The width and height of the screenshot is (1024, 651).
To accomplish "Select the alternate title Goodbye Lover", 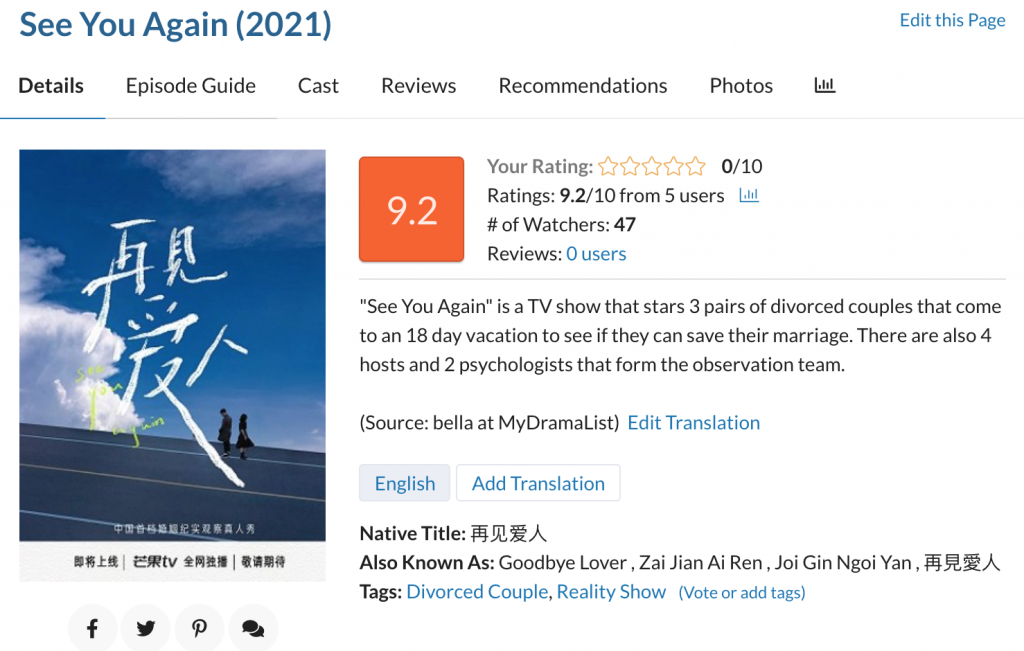I will [562, 562].
